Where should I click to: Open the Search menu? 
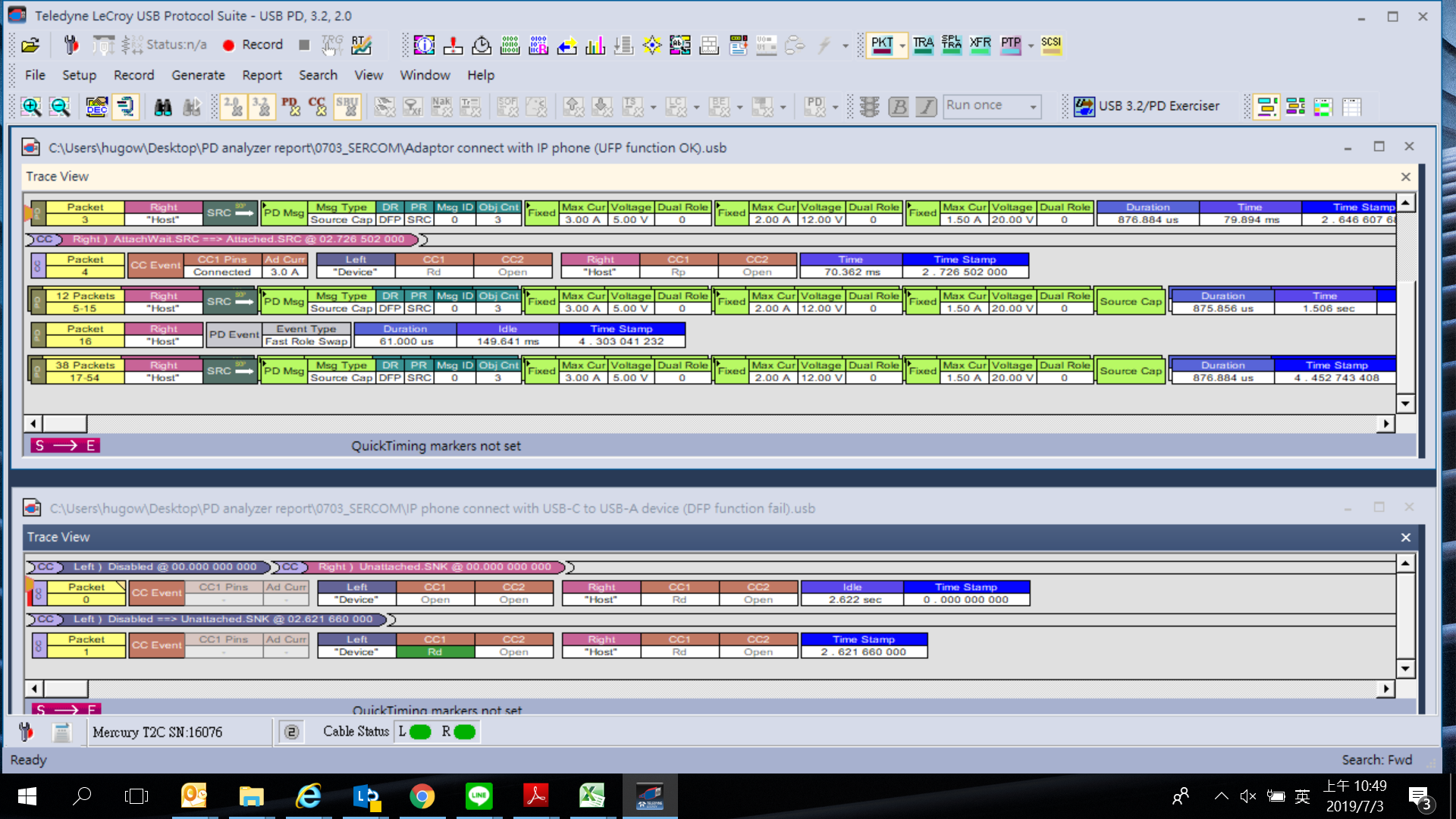[x=318, y=75]
